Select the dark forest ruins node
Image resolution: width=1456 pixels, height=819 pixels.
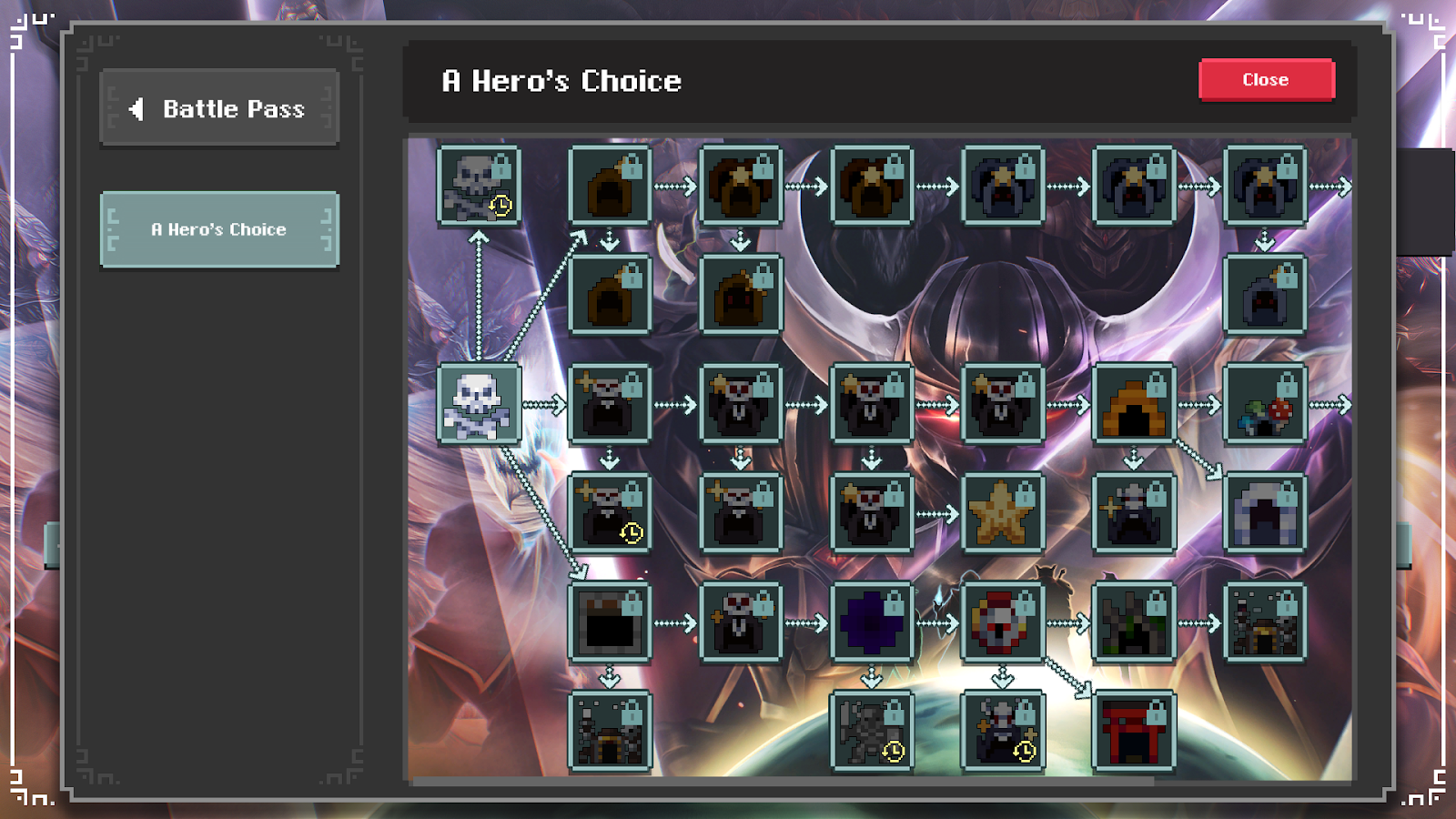[x=1134, y=622]
